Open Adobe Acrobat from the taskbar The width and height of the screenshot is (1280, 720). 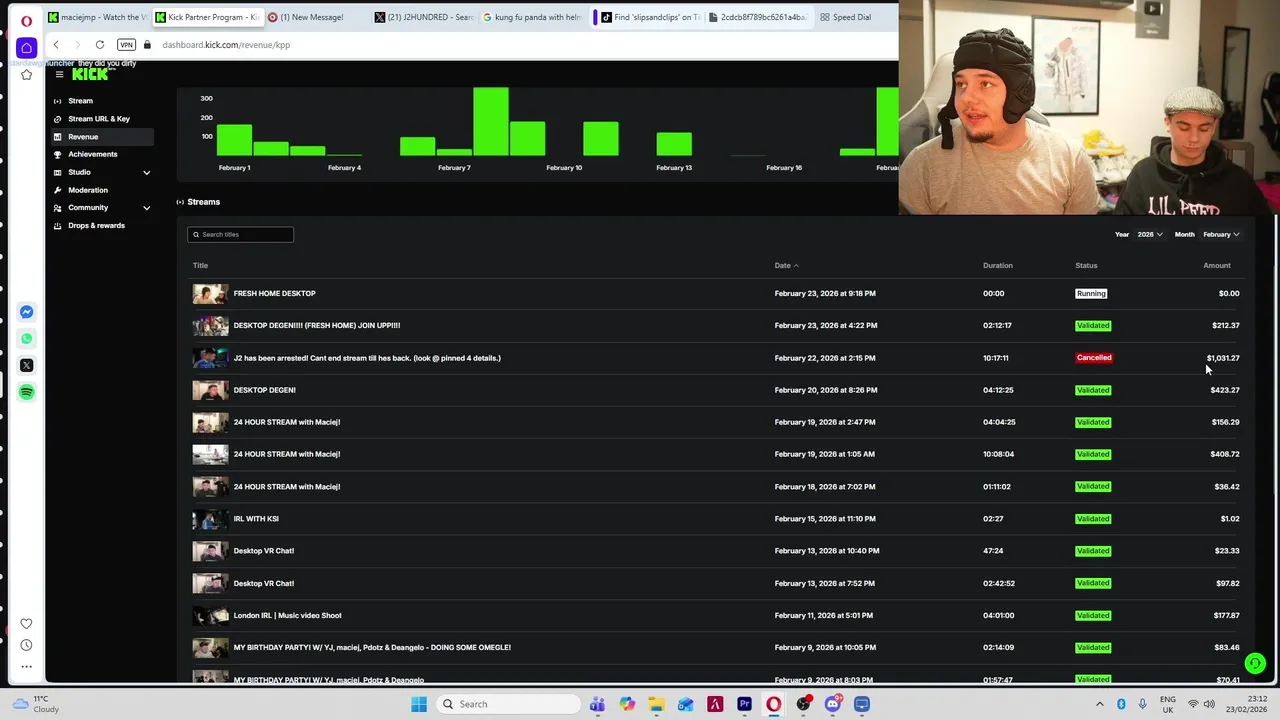click(715, 704)
